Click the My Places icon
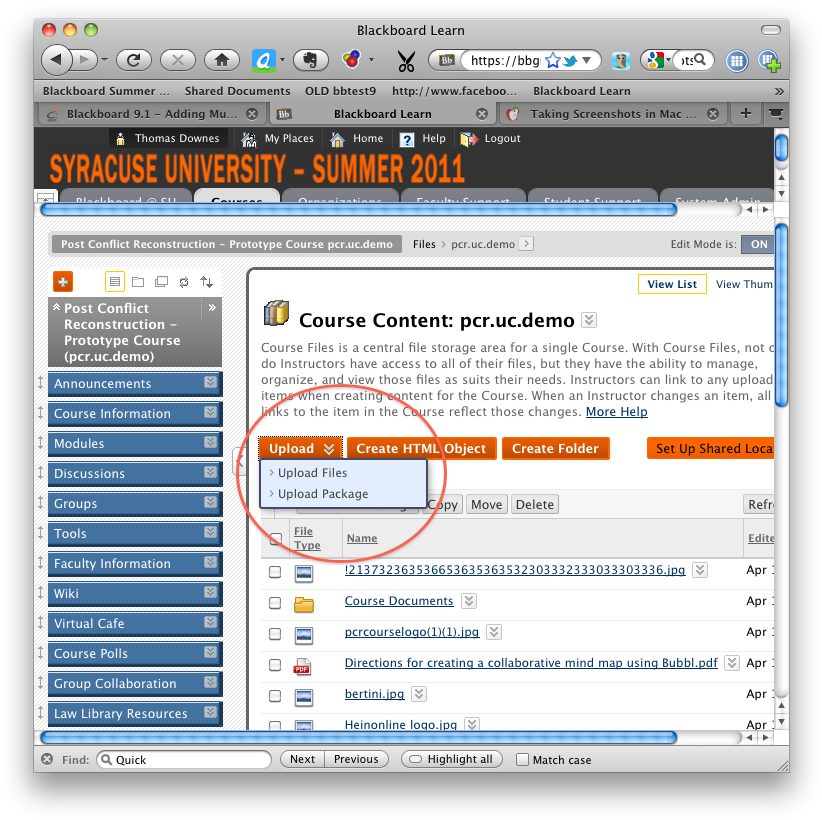The height and width of the screenshot is (820, 822). (x=248, y=139)
